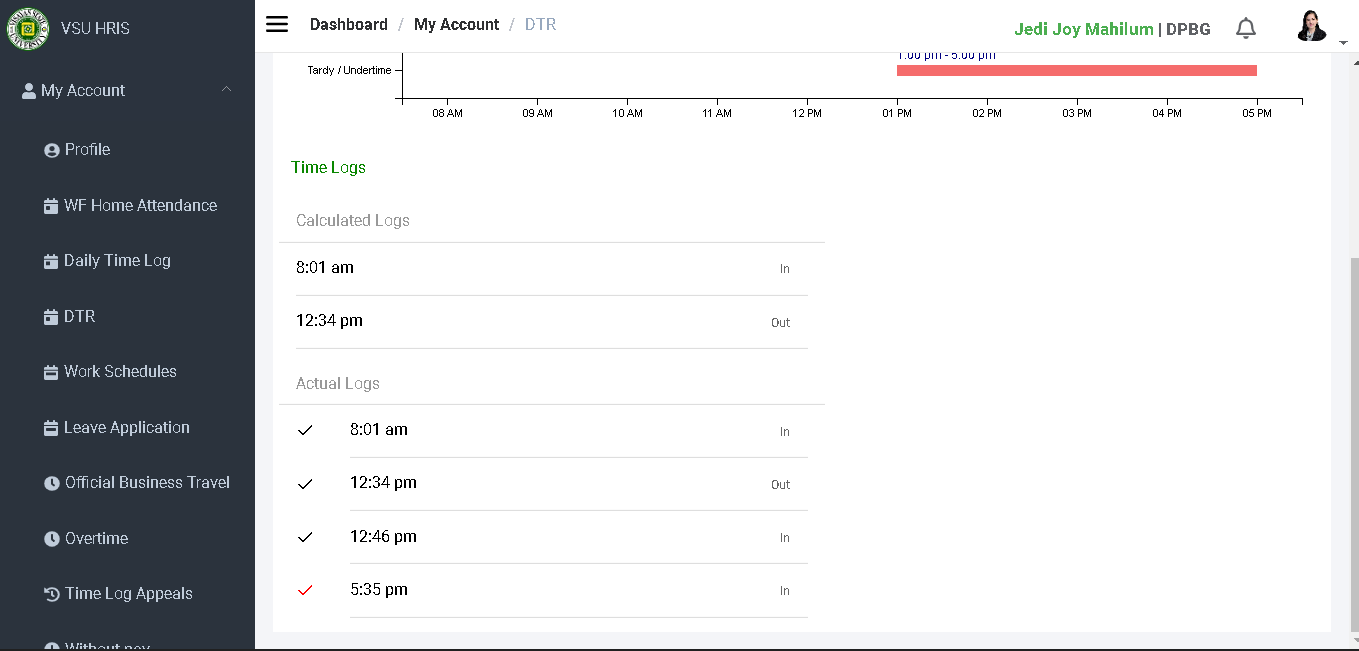1359x651 pixels.
Task: Click the red Tardy/Undertime bar
Action: [x=1076, y=70]
